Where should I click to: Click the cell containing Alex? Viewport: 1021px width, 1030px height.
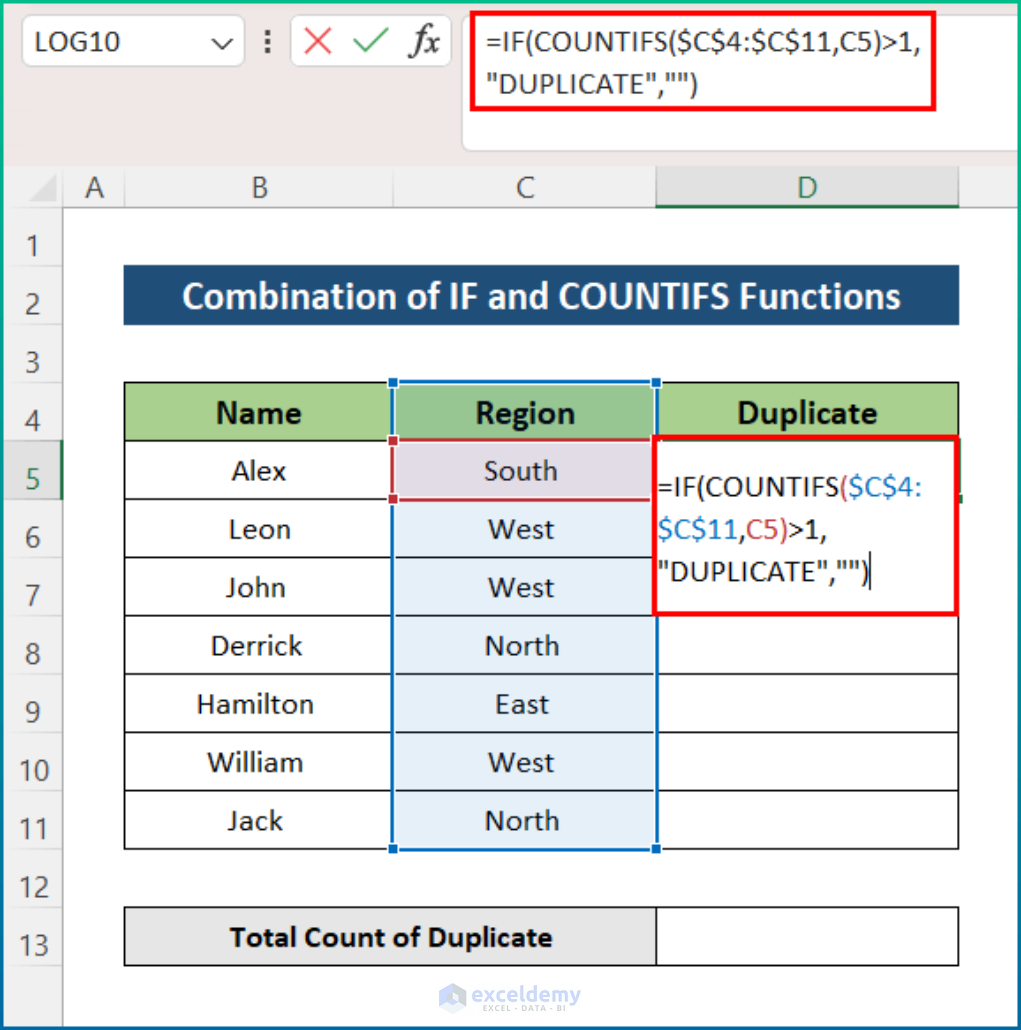tap(259, 471)
